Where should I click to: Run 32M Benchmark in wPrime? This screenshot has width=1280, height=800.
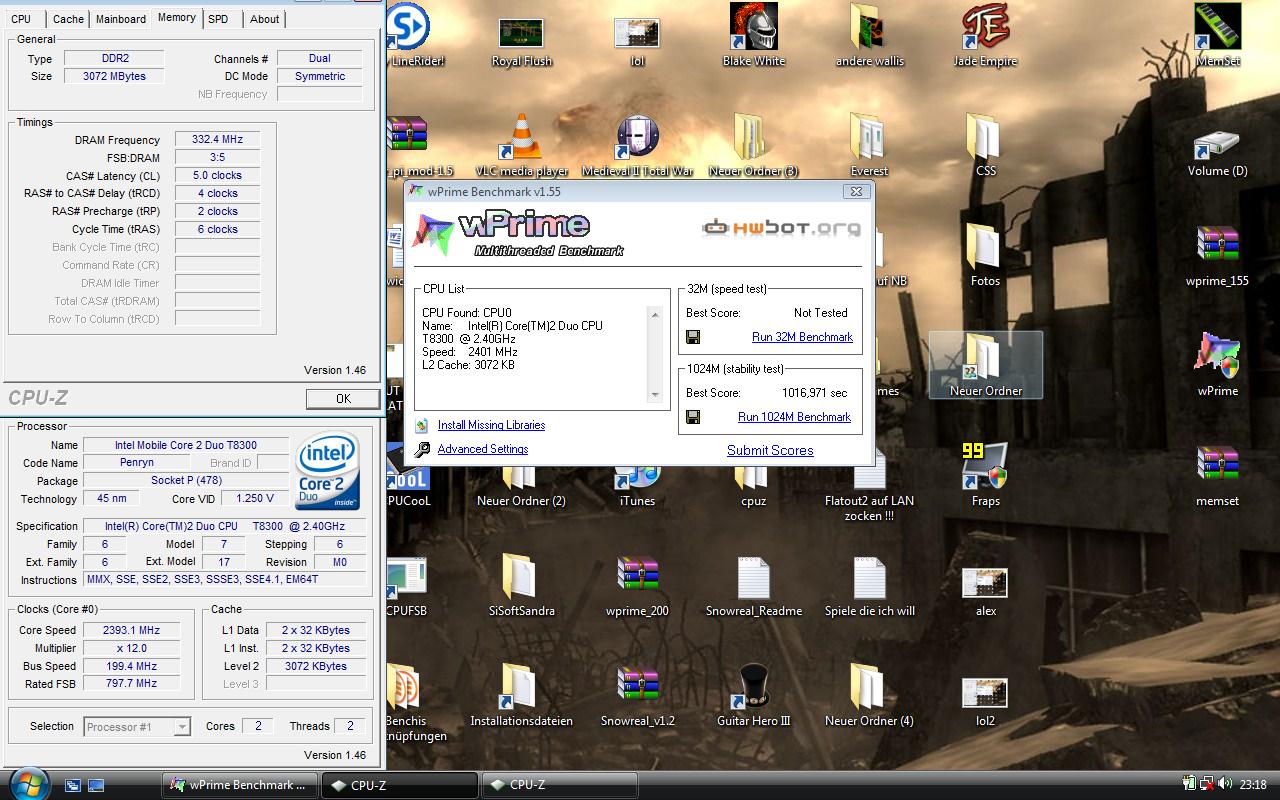coord(802,337)
